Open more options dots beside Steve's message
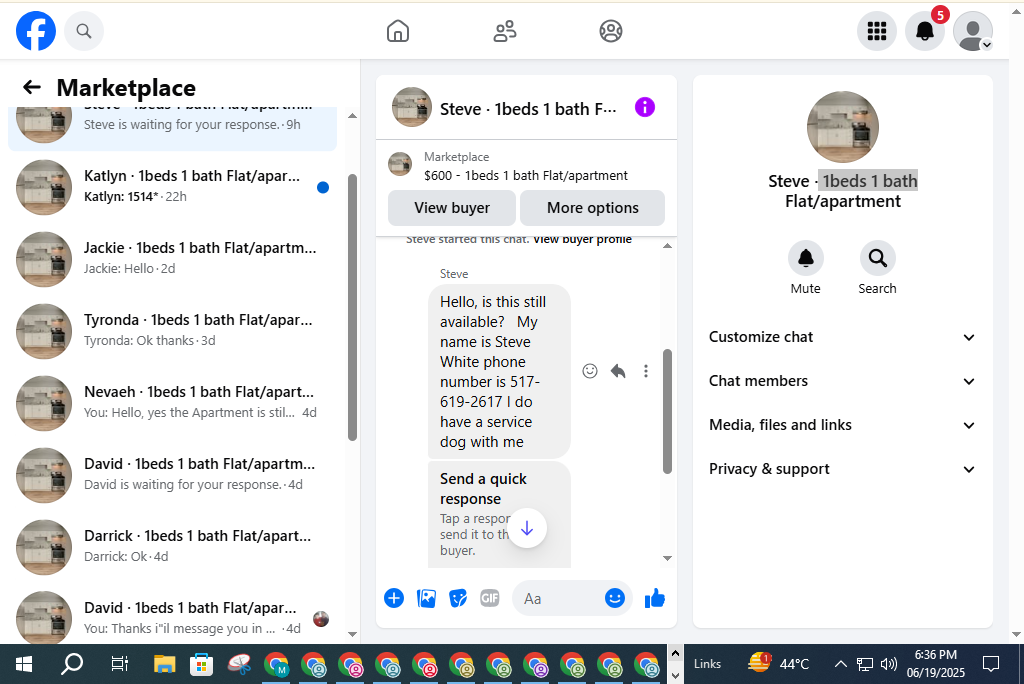Screen dimensions: 1024x684 click(x=646, y=371)
